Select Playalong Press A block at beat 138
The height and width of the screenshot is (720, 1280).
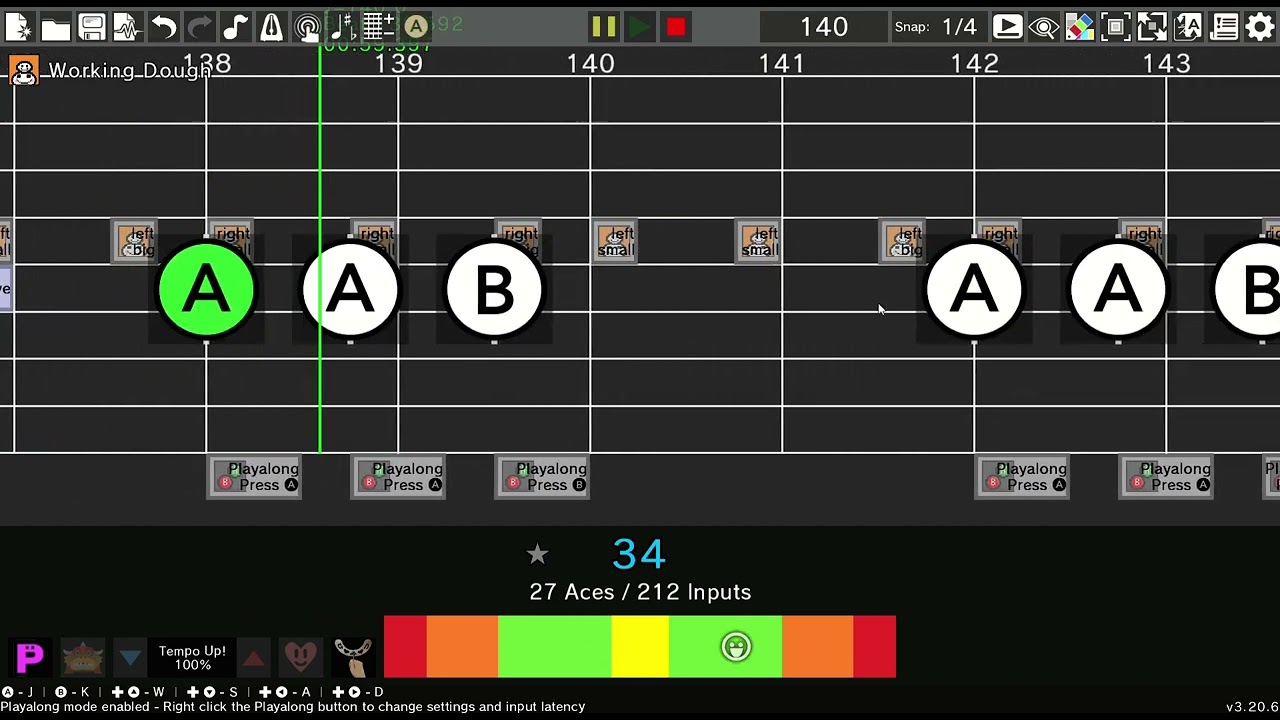pyautogui.click(x=254, y=477)
